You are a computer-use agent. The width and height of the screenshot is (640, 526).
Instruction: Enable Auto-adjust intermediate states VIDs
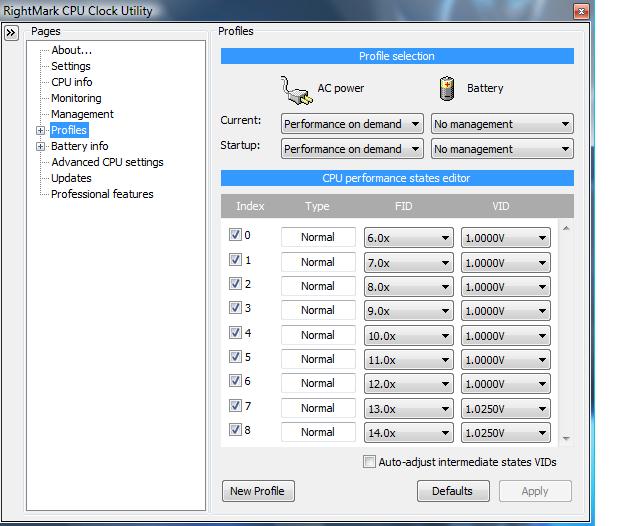[369, 462]
